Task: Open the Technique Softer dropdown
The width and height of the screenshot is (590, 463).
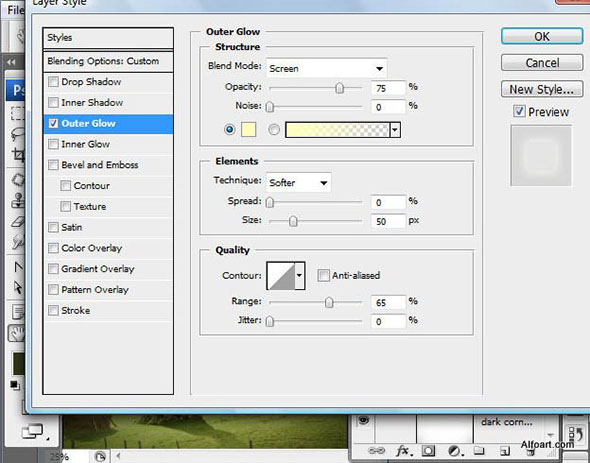Action: (298, 183)
